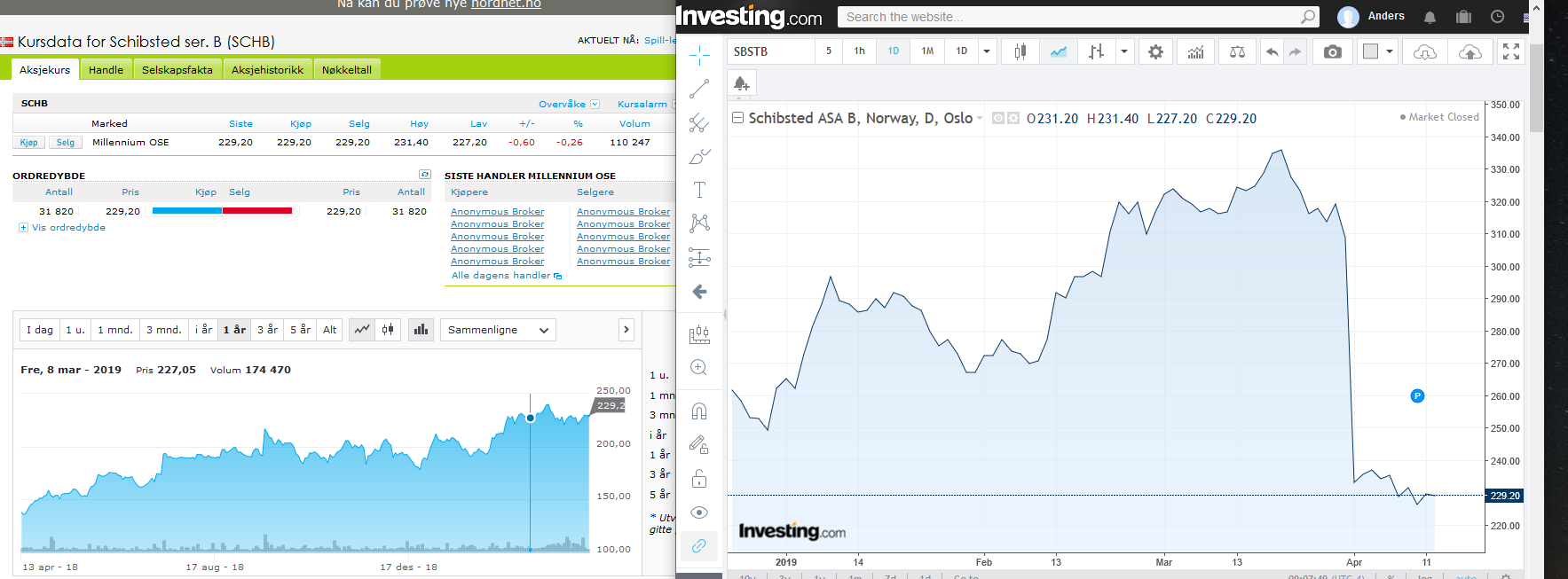Expand Vis ordredybde
The height and width of the screenshot is (579, 1568).
click(62, 228)
